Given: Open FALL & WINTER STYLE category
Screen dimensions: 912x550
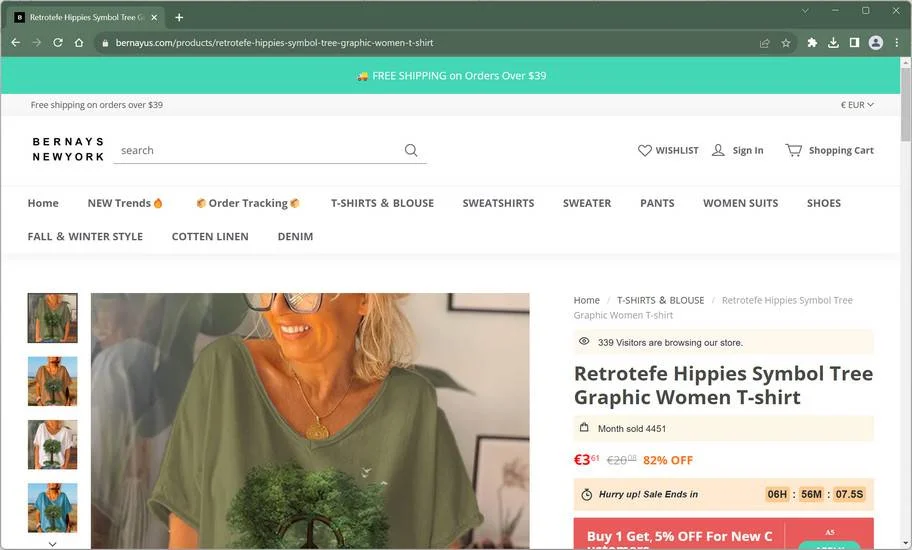Looking at the screenshot, I should (x=85, y=237).
